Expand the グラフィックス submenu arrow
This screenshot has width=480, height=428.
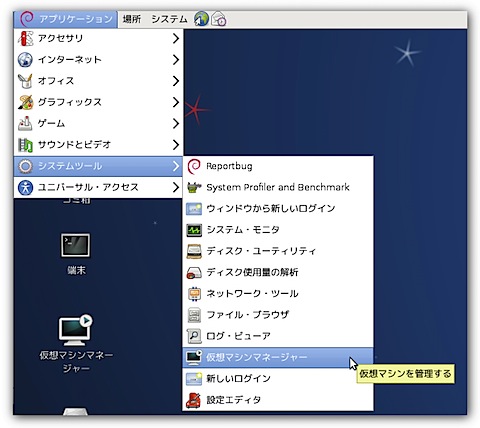click(176, 102)
